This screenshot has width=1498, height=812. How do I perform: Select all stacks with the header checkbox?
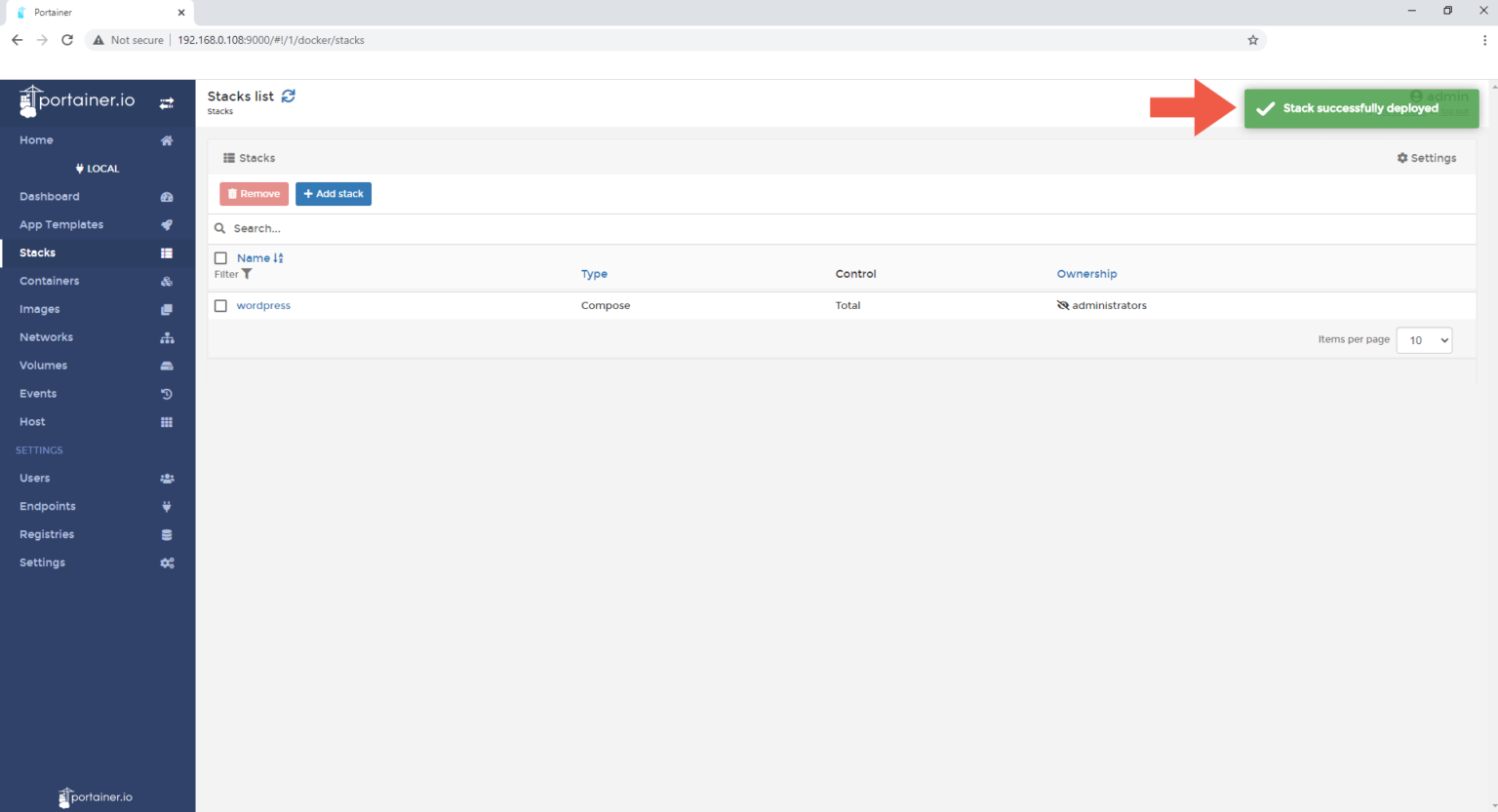(220, 258)
